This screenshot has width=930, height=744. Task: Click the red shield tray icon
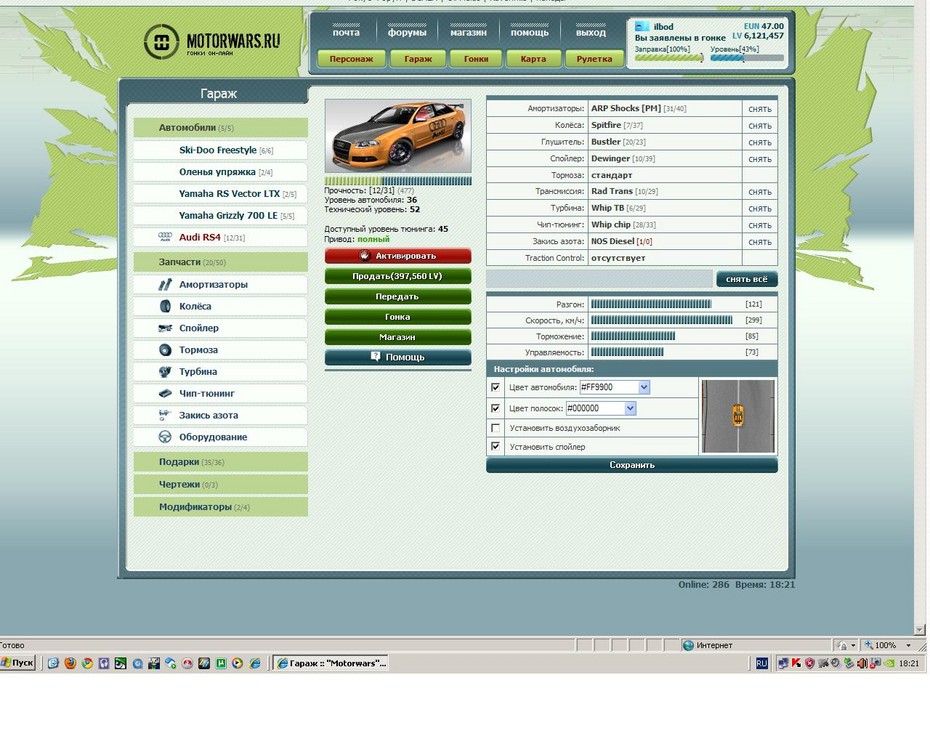click(x=809, y=663)
